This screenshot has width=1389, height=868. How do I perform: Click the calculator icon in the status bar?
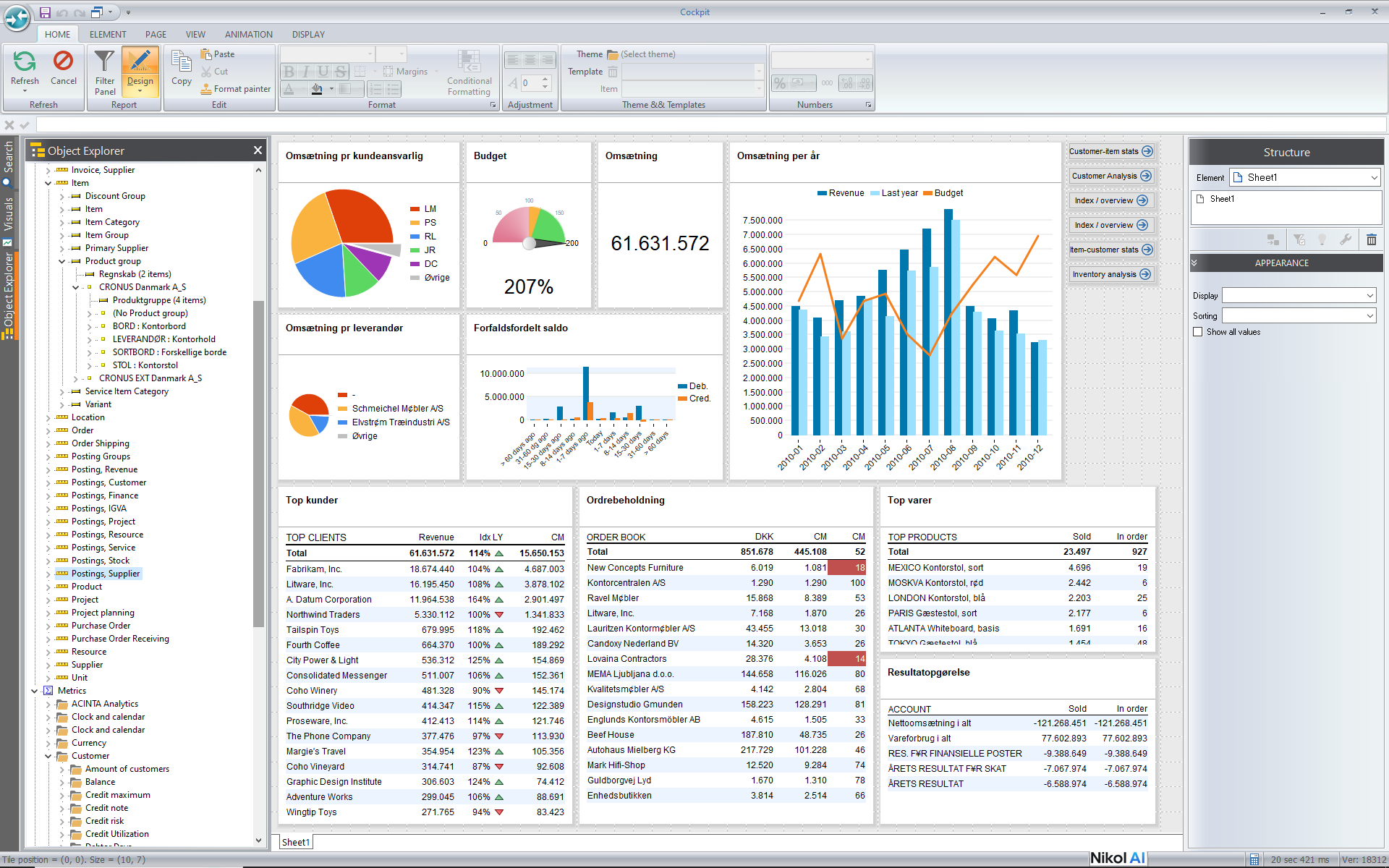coord(1254,859)
